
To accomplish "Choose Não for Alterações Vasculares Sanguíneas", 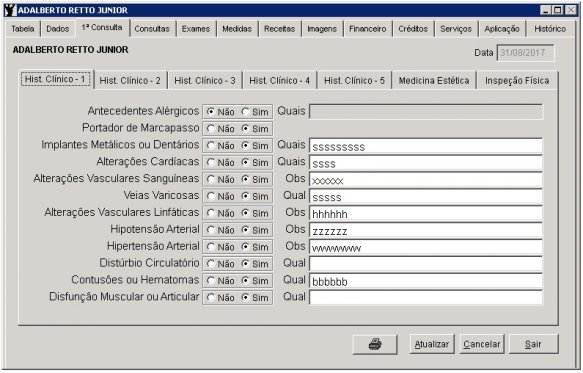I will click(x=220, y=179).
